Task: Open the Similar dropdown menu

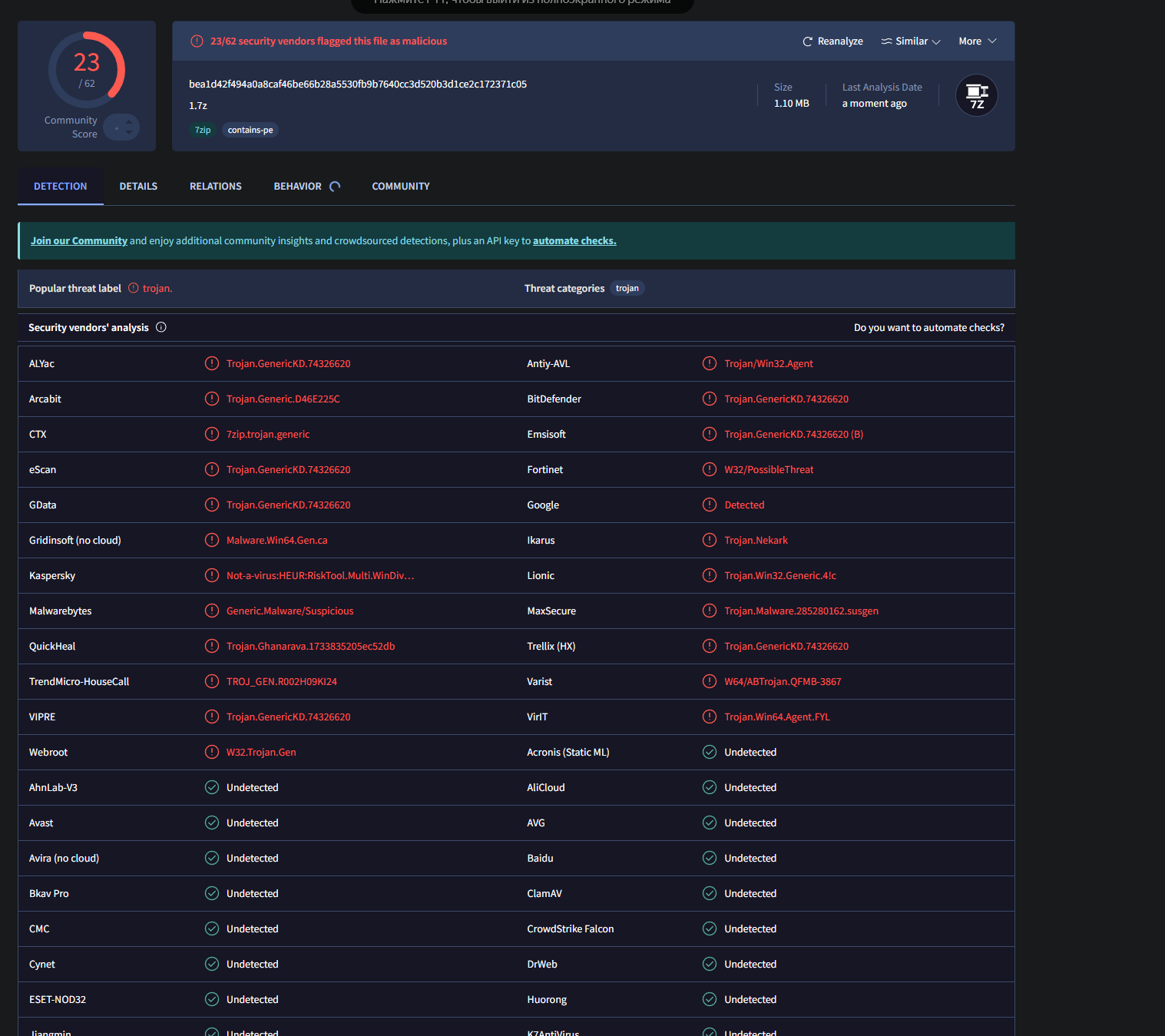Action: click(x=911, y=41)
